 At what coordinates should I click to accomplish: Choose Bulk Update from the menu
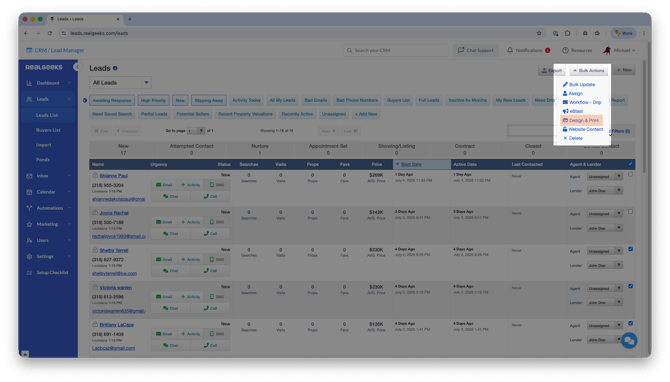(x=579, y=85)
